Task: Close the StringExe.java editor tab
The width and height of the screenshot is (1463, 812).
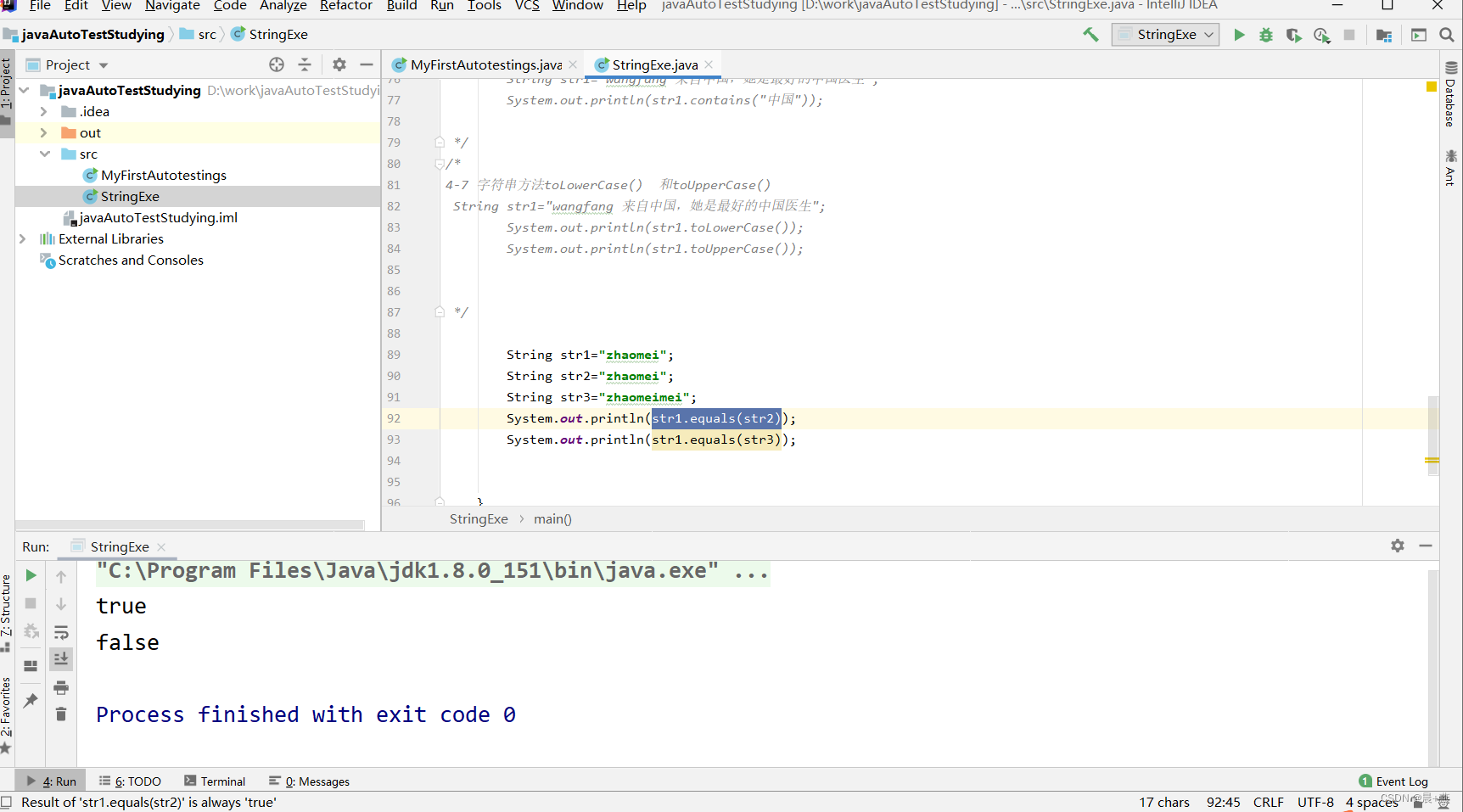Action: (709, 64)
